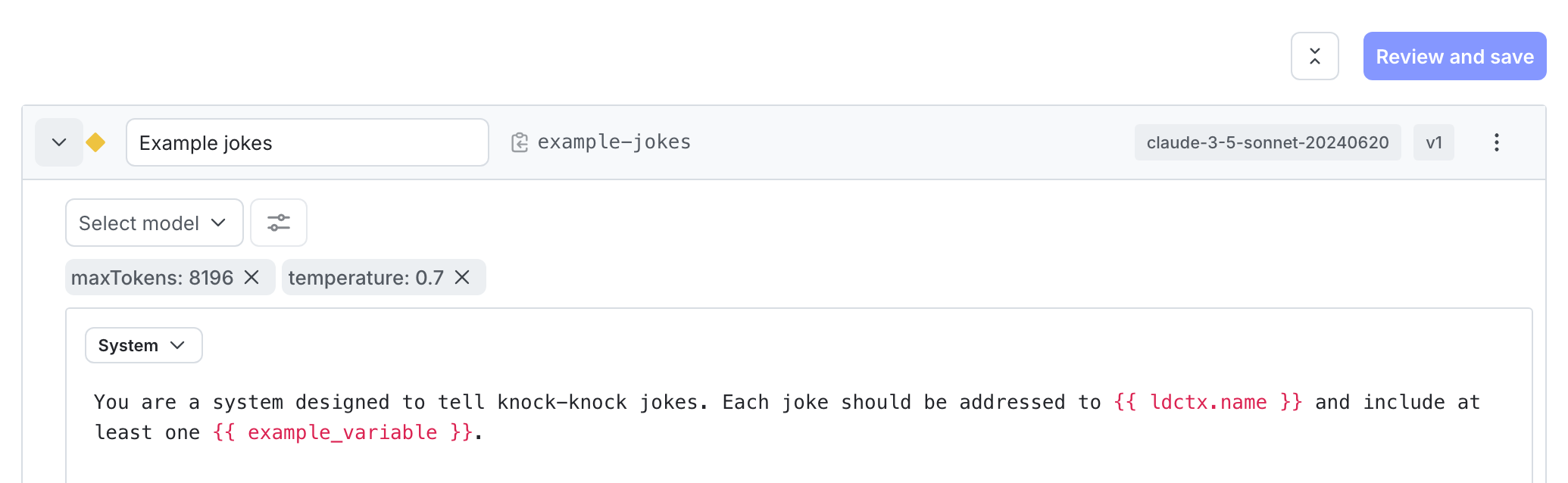
Task: Open model parameters sliders icon
Action: (278, 223)
